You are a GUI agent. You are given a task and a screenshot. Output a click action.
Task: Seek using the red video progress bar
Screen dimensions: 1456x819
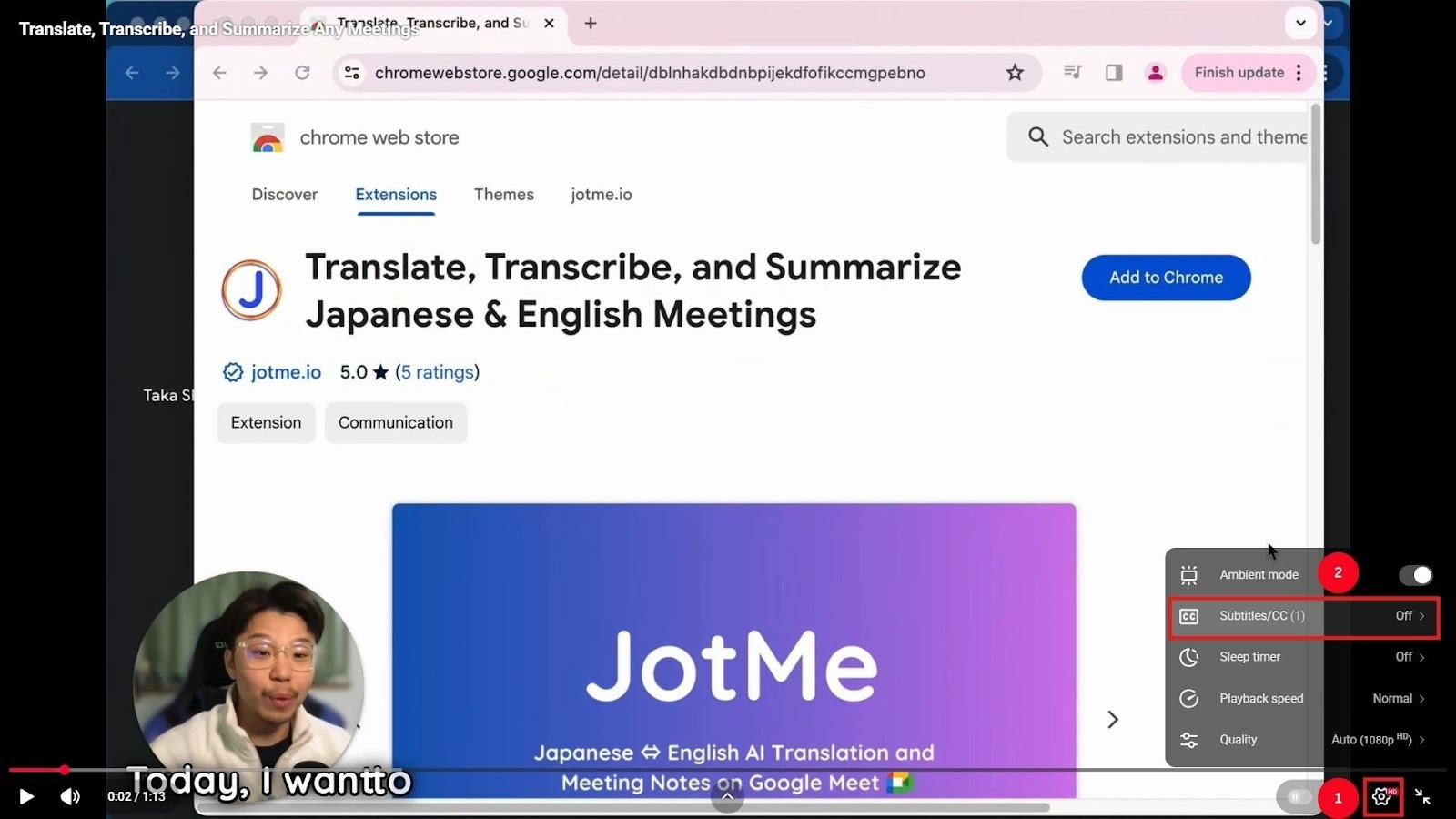[55, 769]
